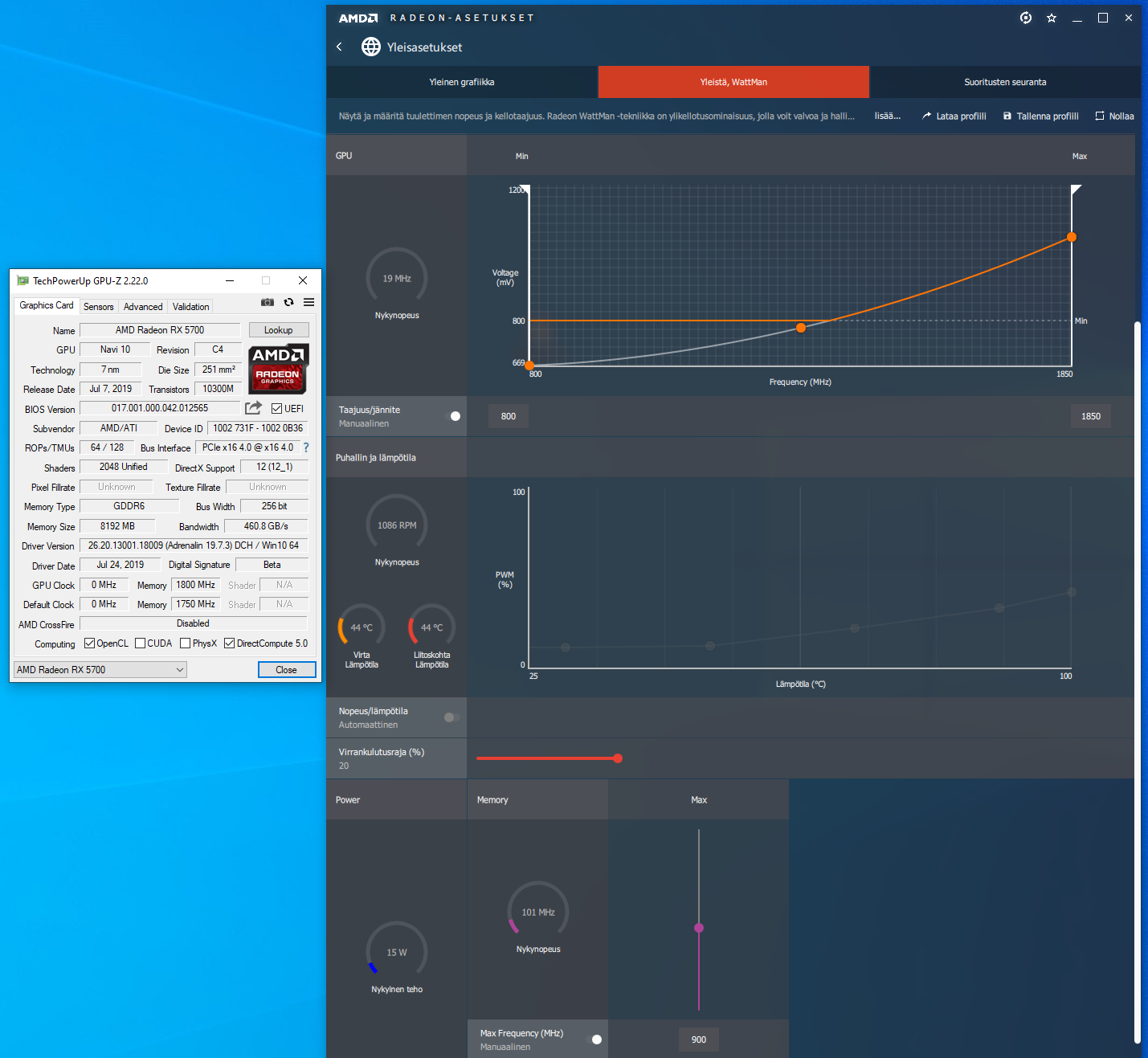Click the Name field AMD Radeon RX 5700
This screenshot has height=1058, width=1148.
tap(160, 330)
